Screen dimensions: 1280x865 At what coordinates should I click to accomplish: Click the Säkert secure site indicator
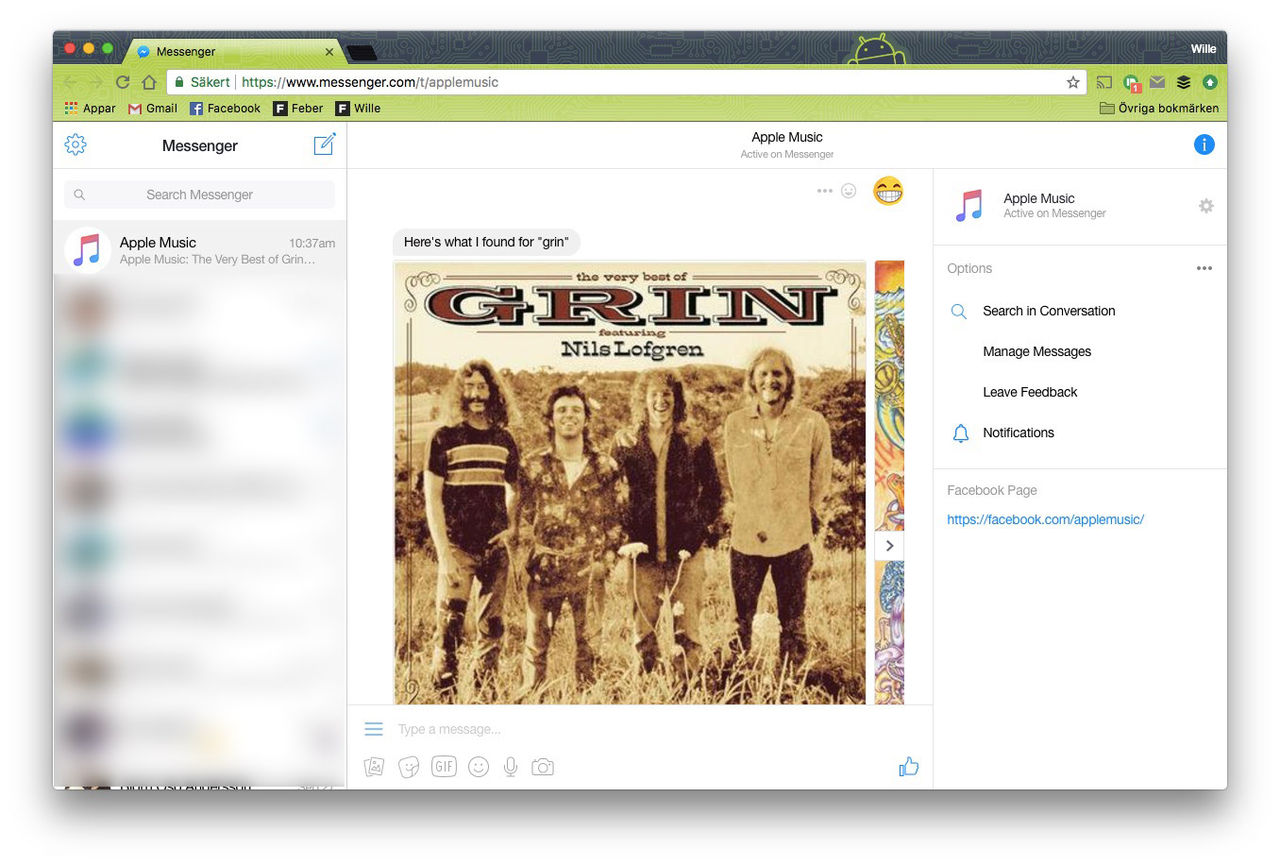[x=201, y=82]
